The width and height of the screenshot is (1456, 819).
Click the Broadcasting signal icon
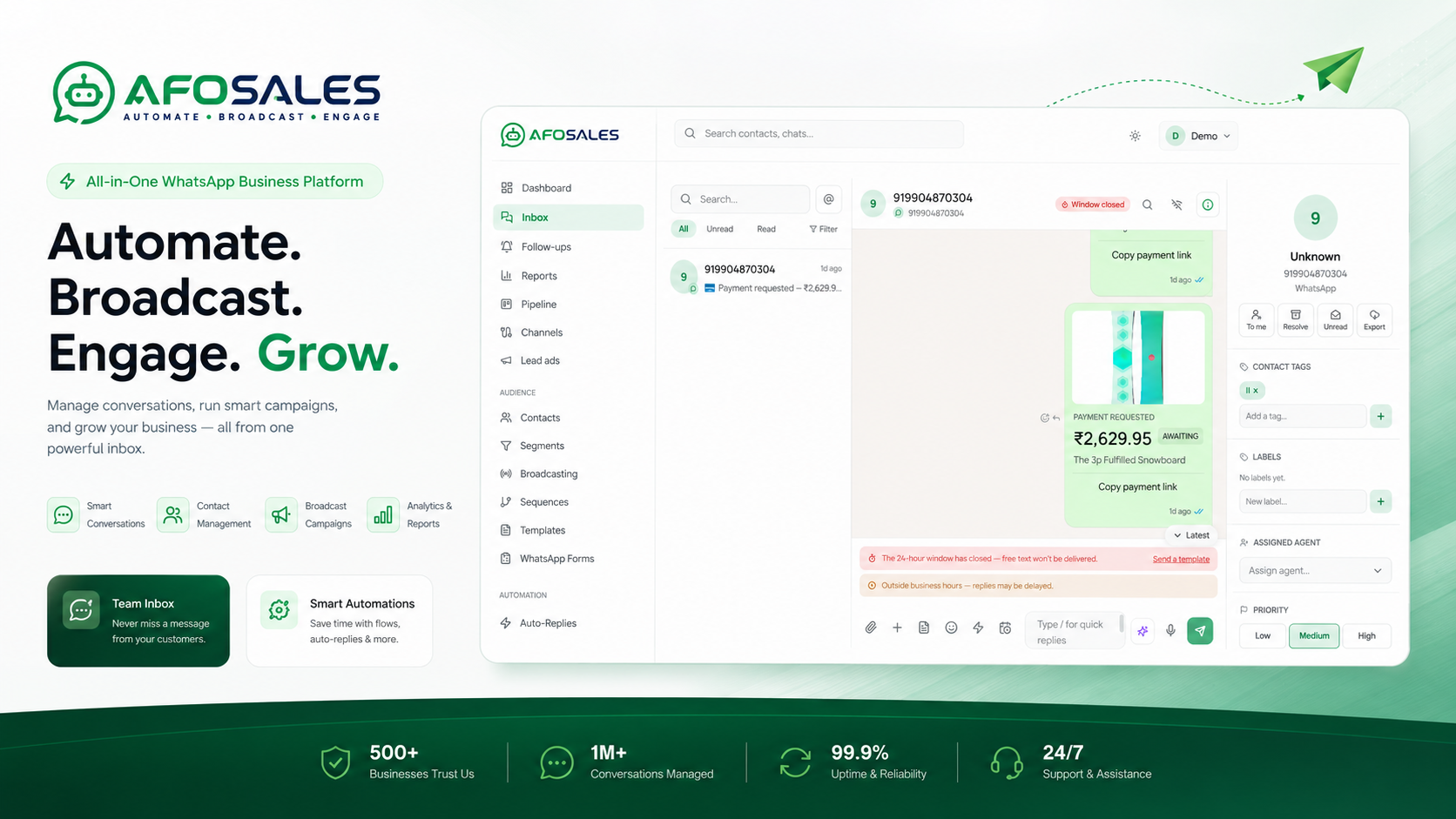(x=506, y=474)
